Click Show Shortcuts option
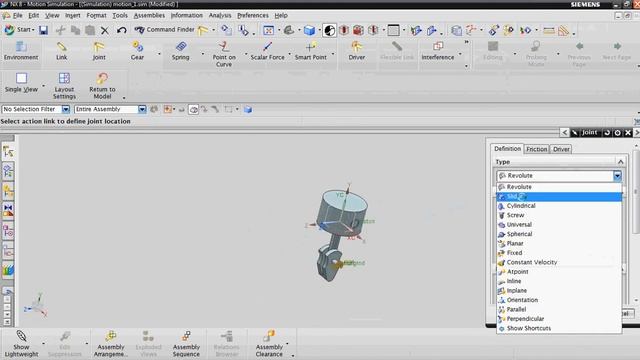 [x=559, y=328]
